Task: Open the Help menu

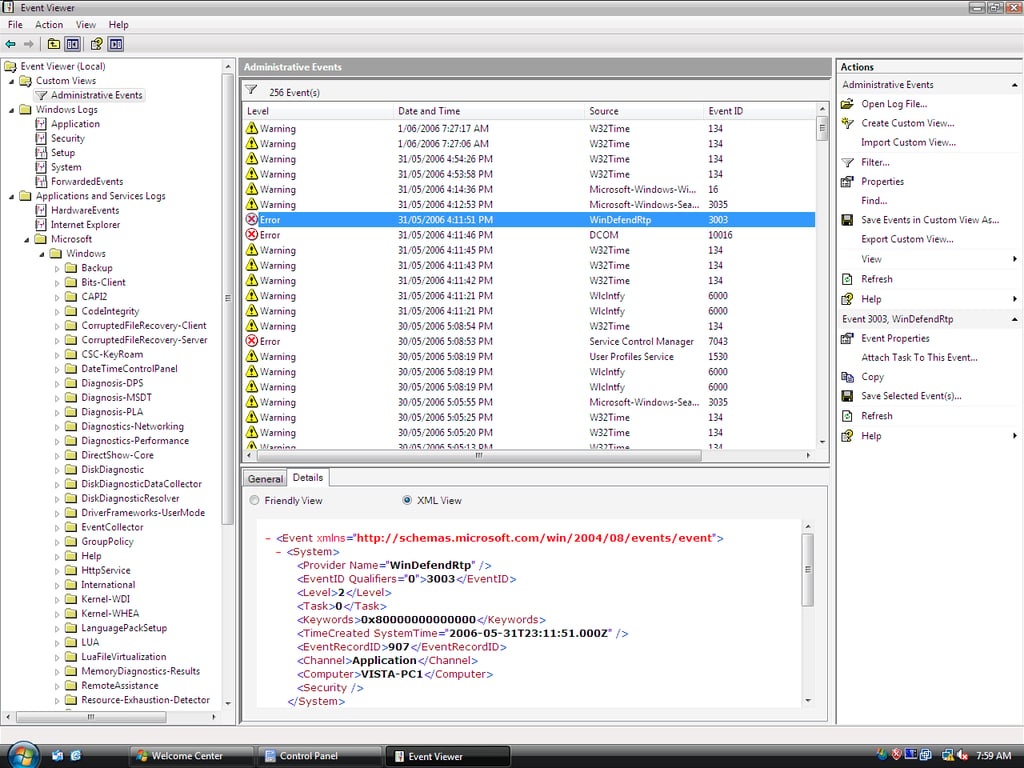Action: (118, 25)
